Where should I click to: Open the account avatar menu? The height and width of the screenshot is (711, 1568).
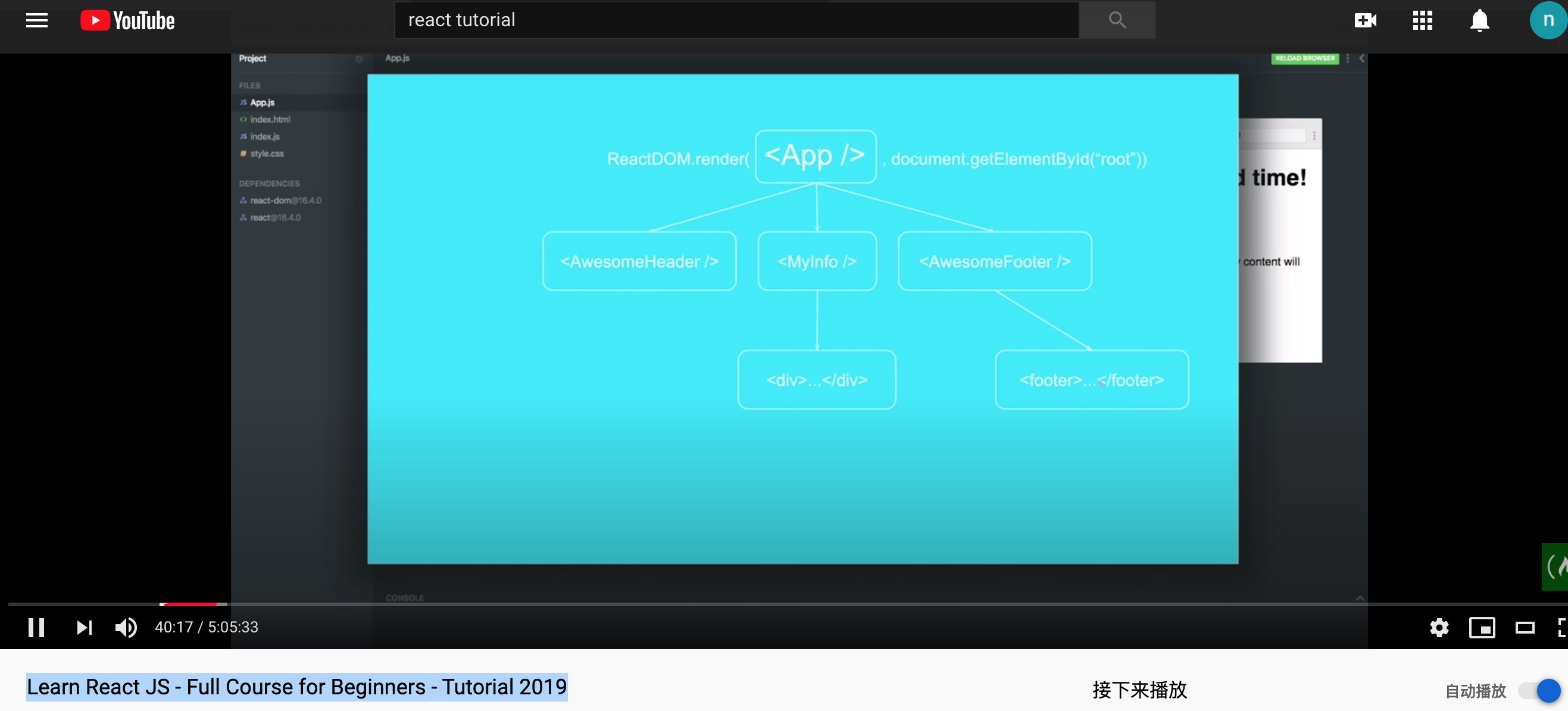1548,20
